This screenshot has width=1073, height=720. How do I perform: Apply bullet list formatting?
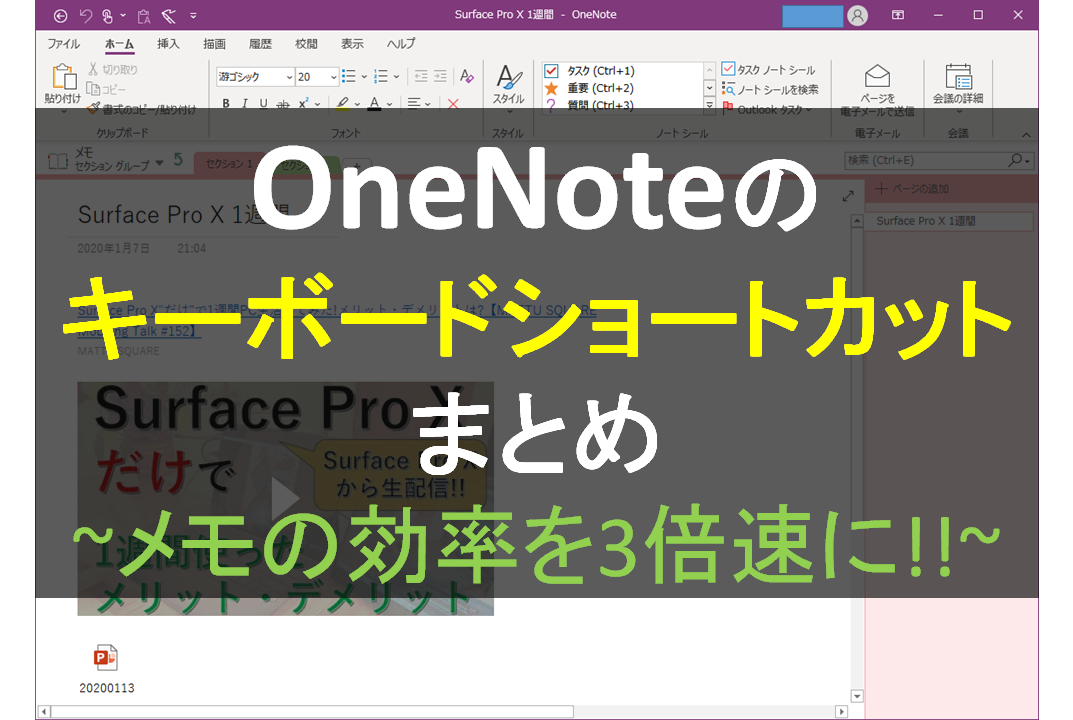tap(348, 77)
